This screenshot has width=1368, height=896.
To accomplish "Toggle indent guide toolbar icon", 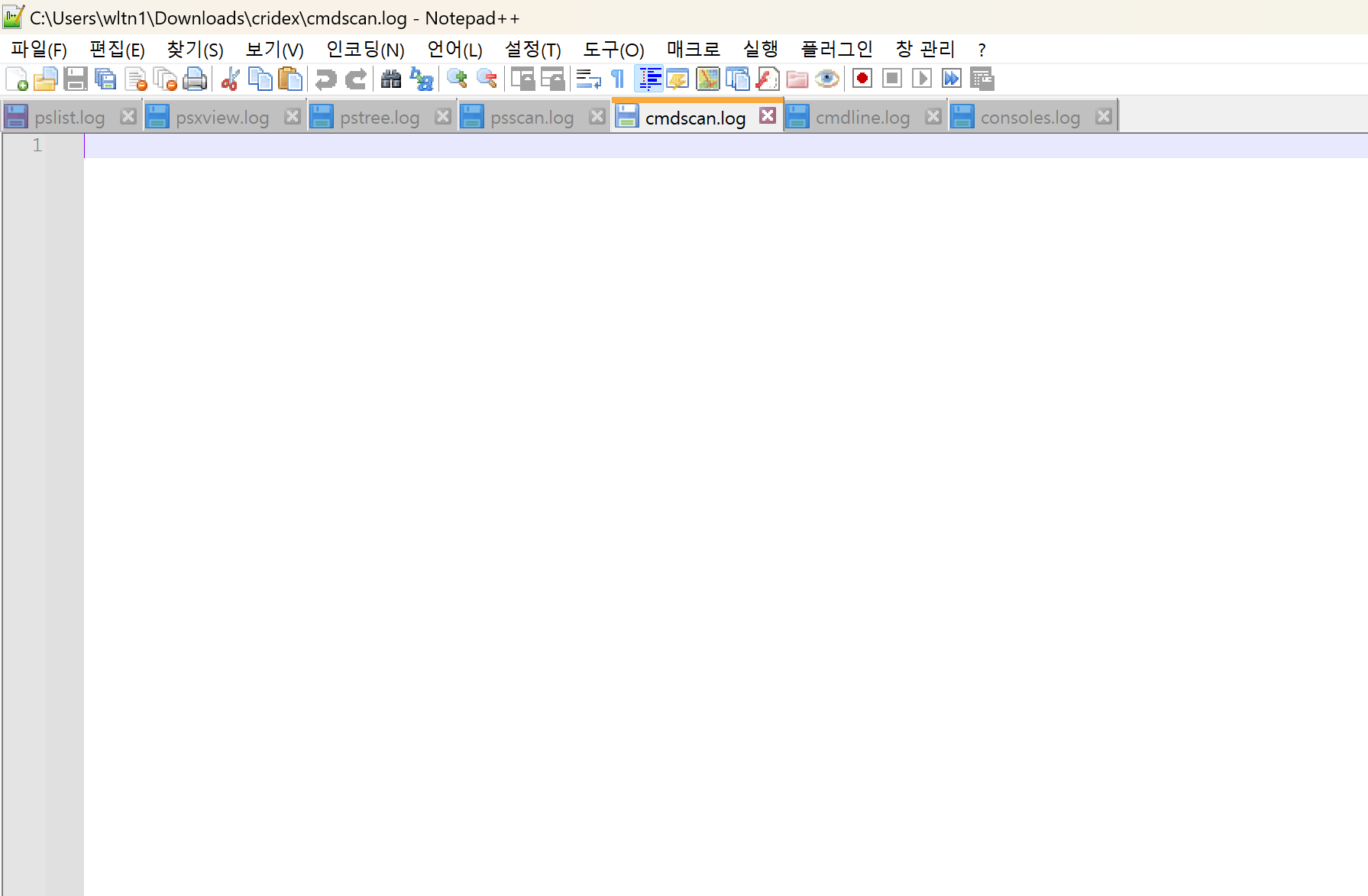I will tap(648, 79).
